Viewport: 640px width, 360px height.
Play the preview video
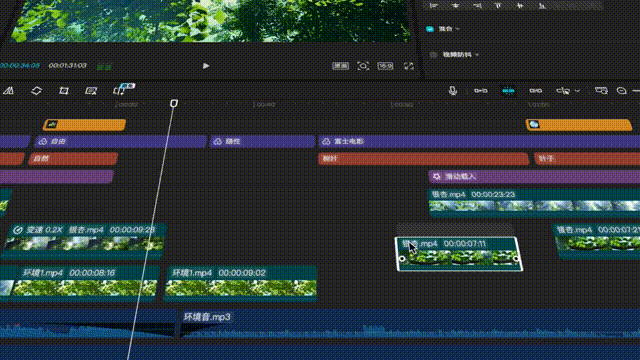[206, 66]
